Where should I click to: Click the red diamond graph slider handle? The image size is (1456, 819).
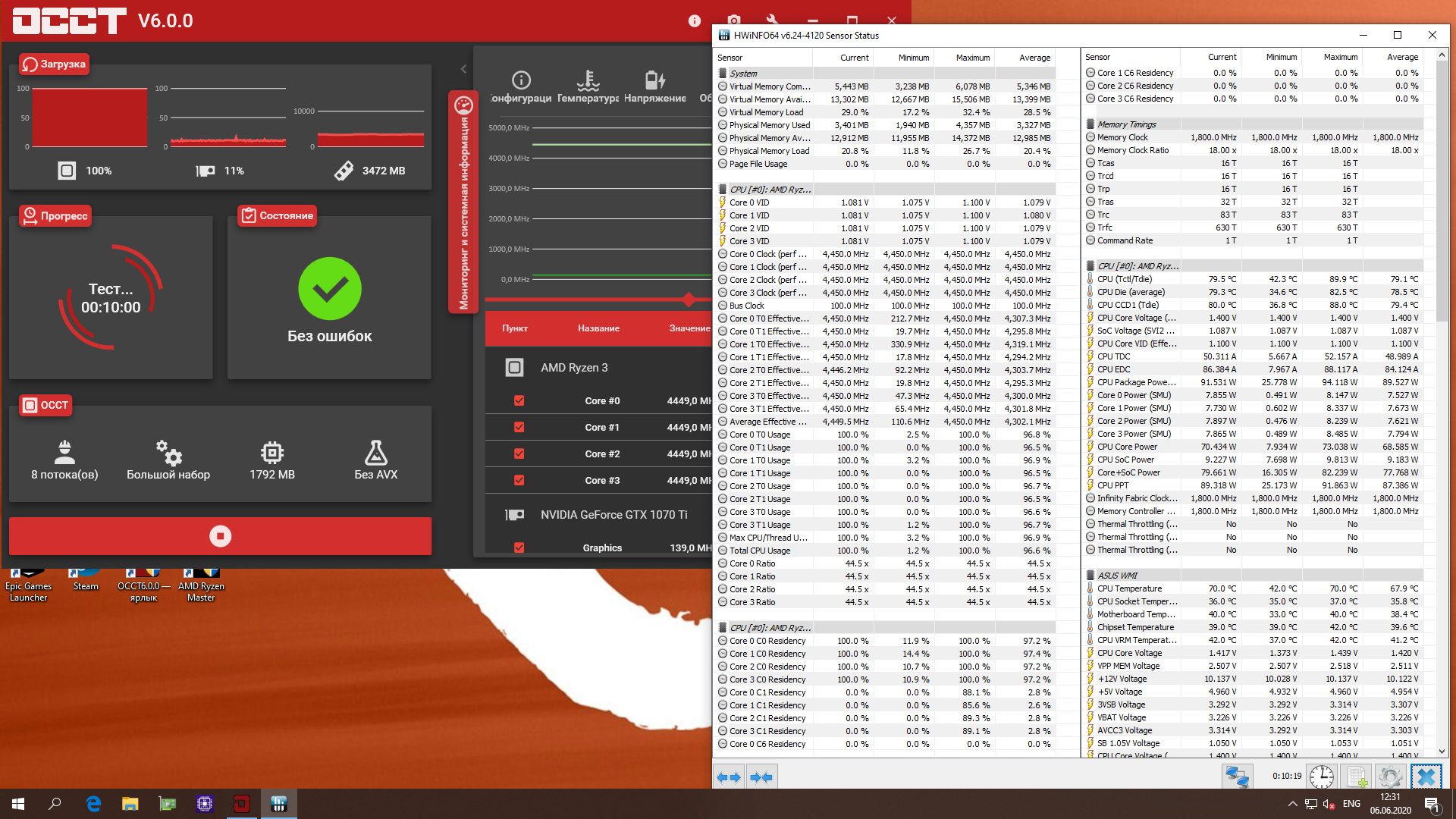pos(689,300)
